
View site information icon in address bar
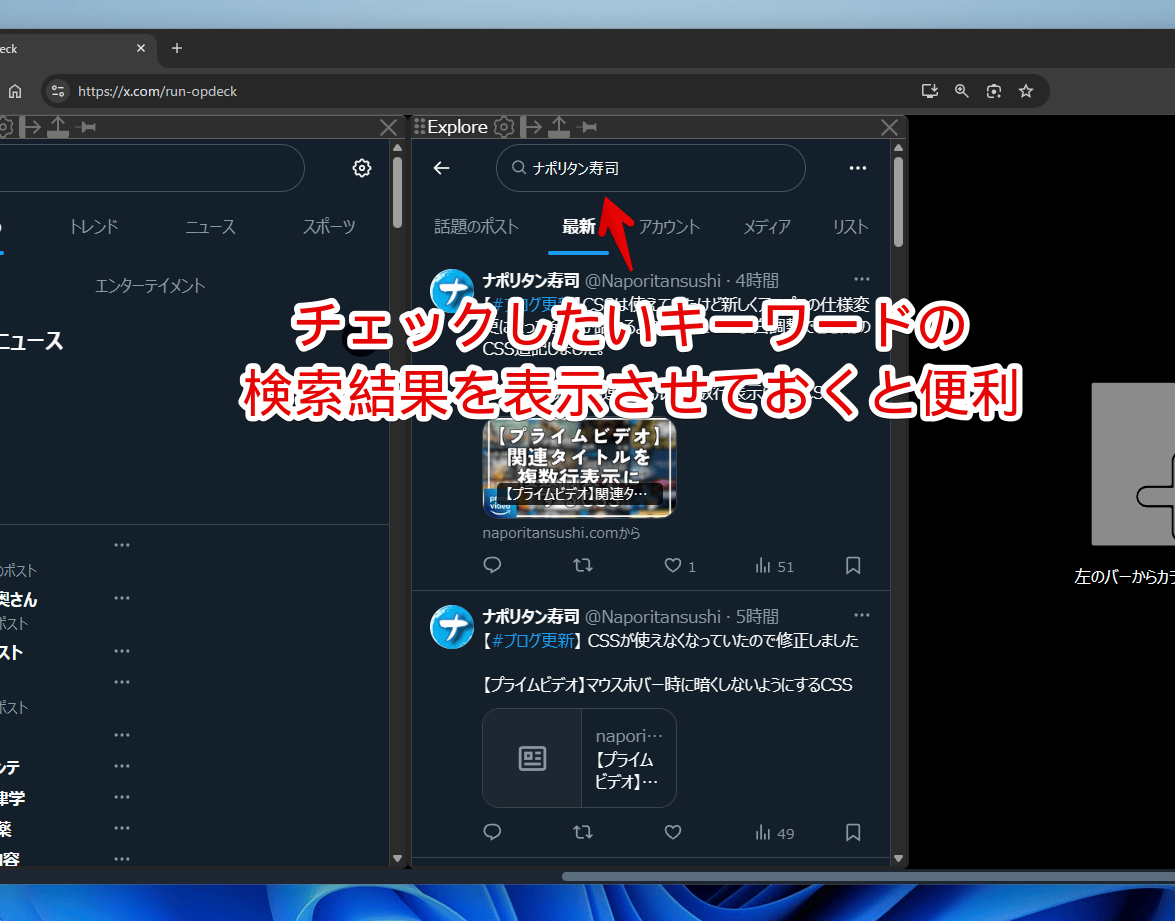pyautogui.click(x=58, y=91)
